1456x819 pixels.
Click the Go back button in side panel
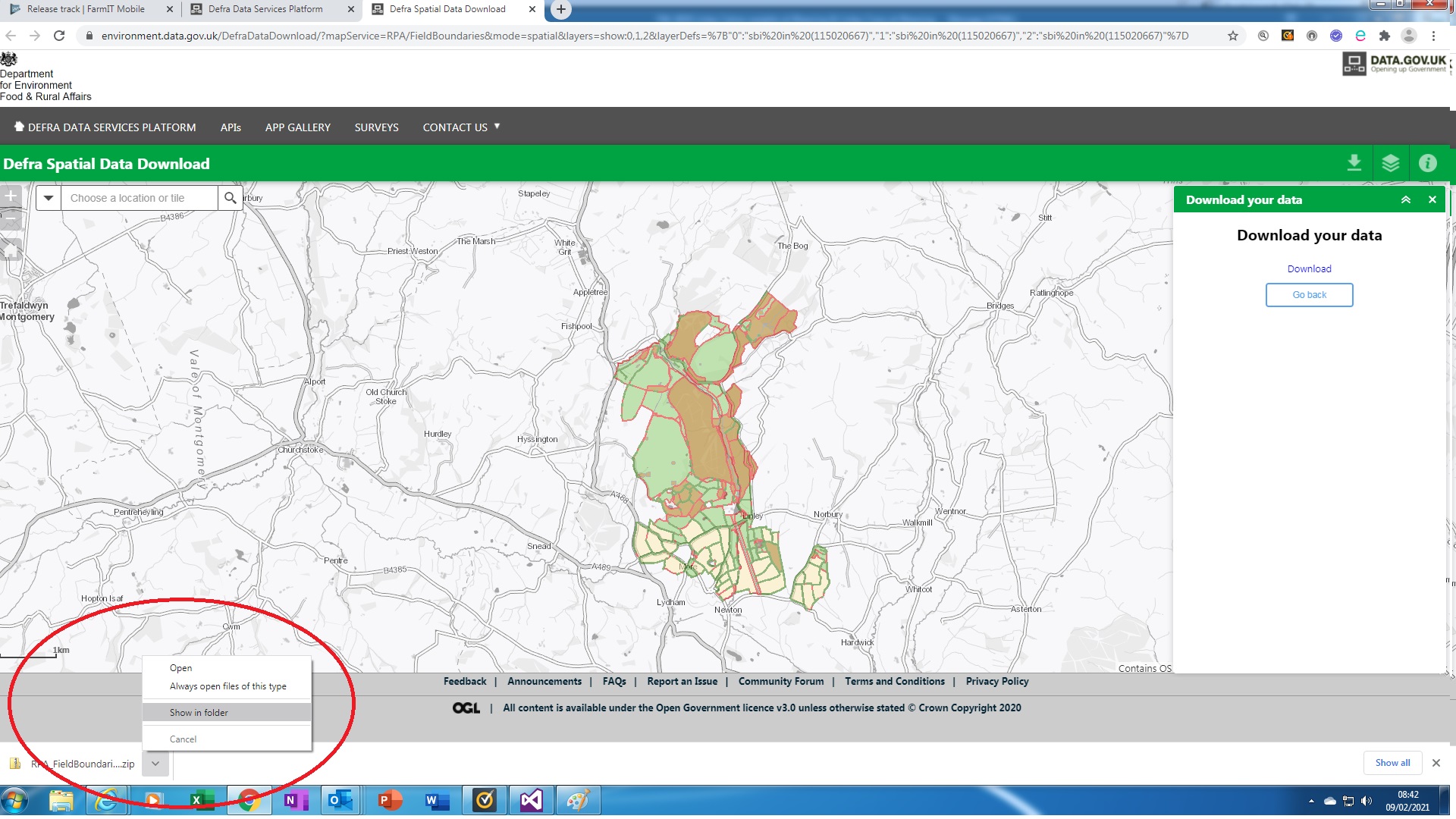click(x=1309, y=294)
